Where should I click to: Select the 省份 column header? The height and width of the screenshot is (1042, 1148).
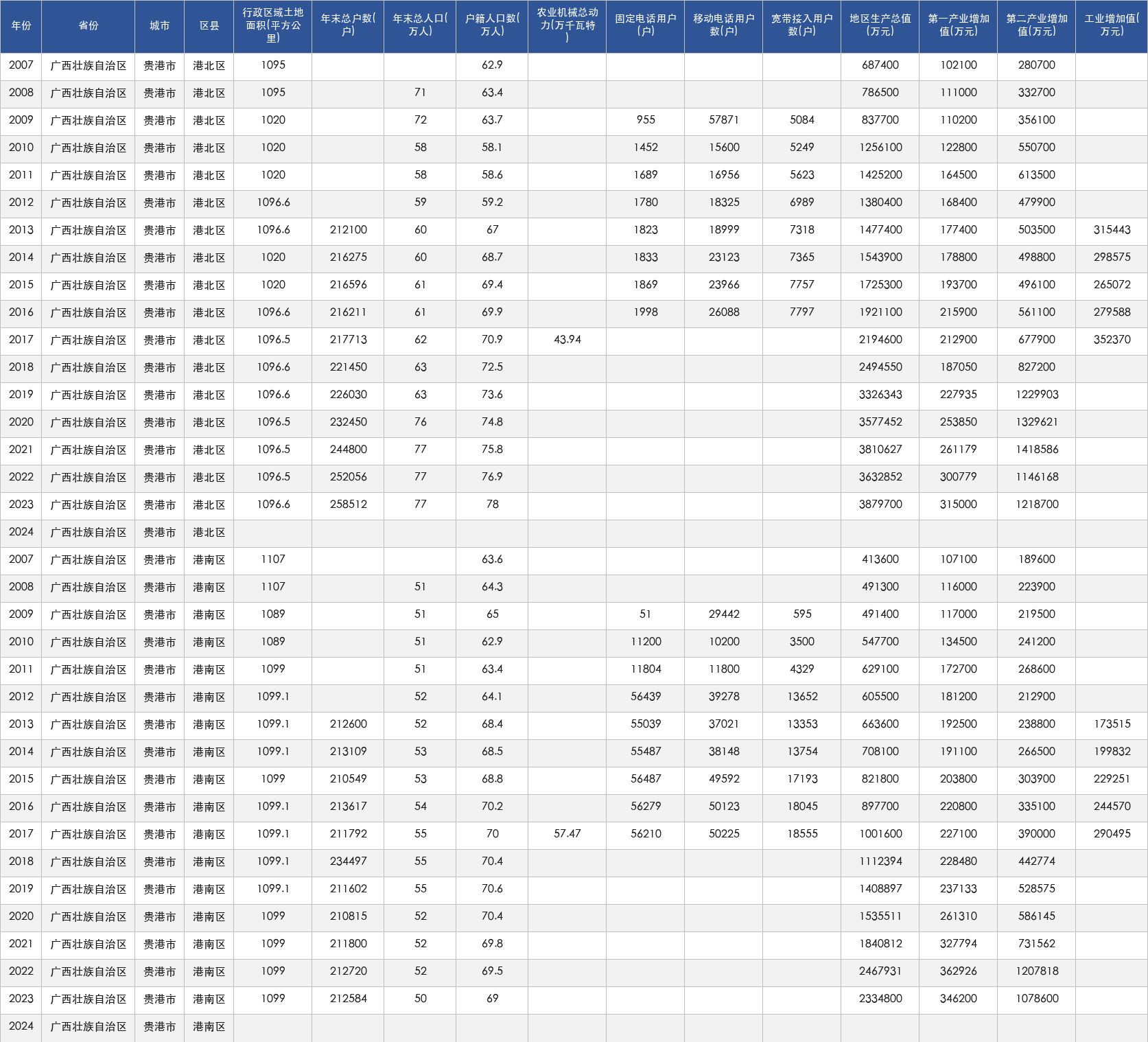click(x=88, y=26)
